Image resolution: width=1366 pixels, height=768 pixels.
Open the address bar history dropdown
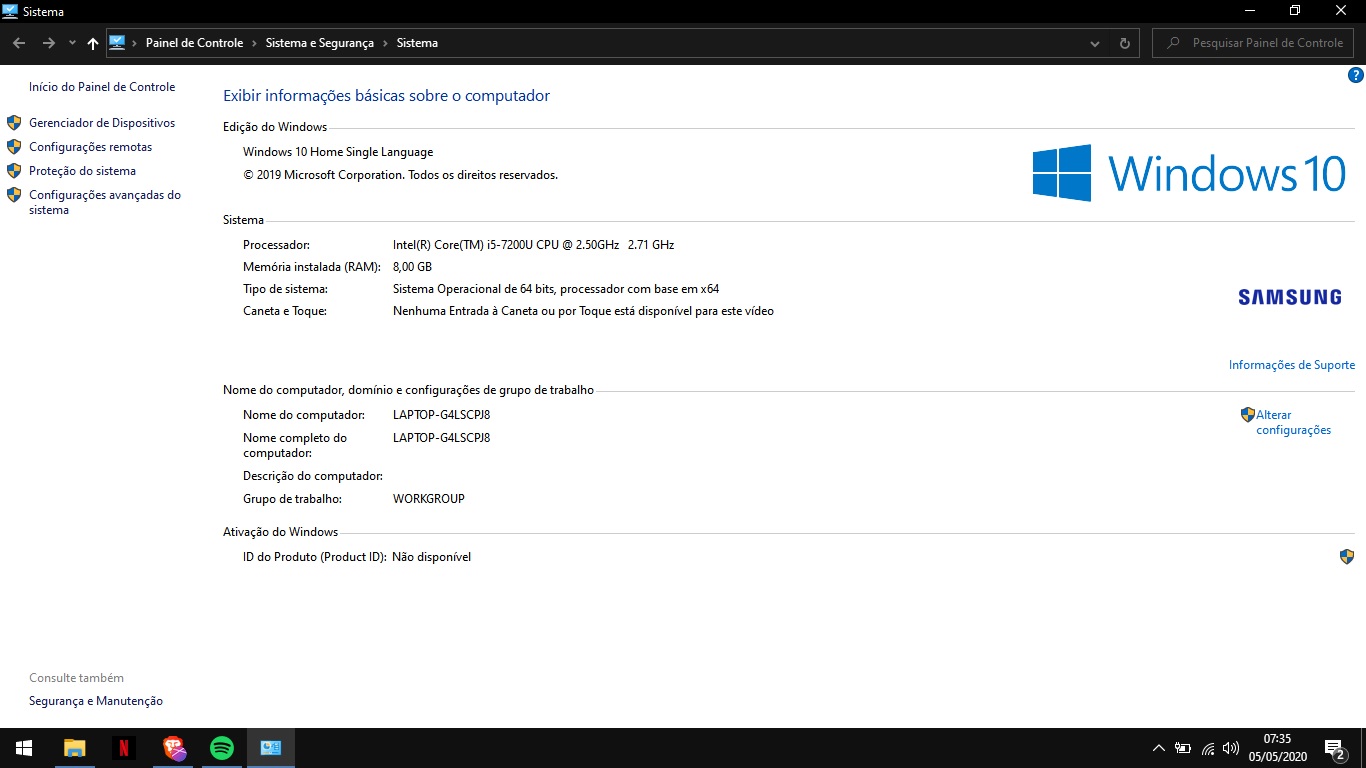pyautogui.click(x=1096, y=43)
